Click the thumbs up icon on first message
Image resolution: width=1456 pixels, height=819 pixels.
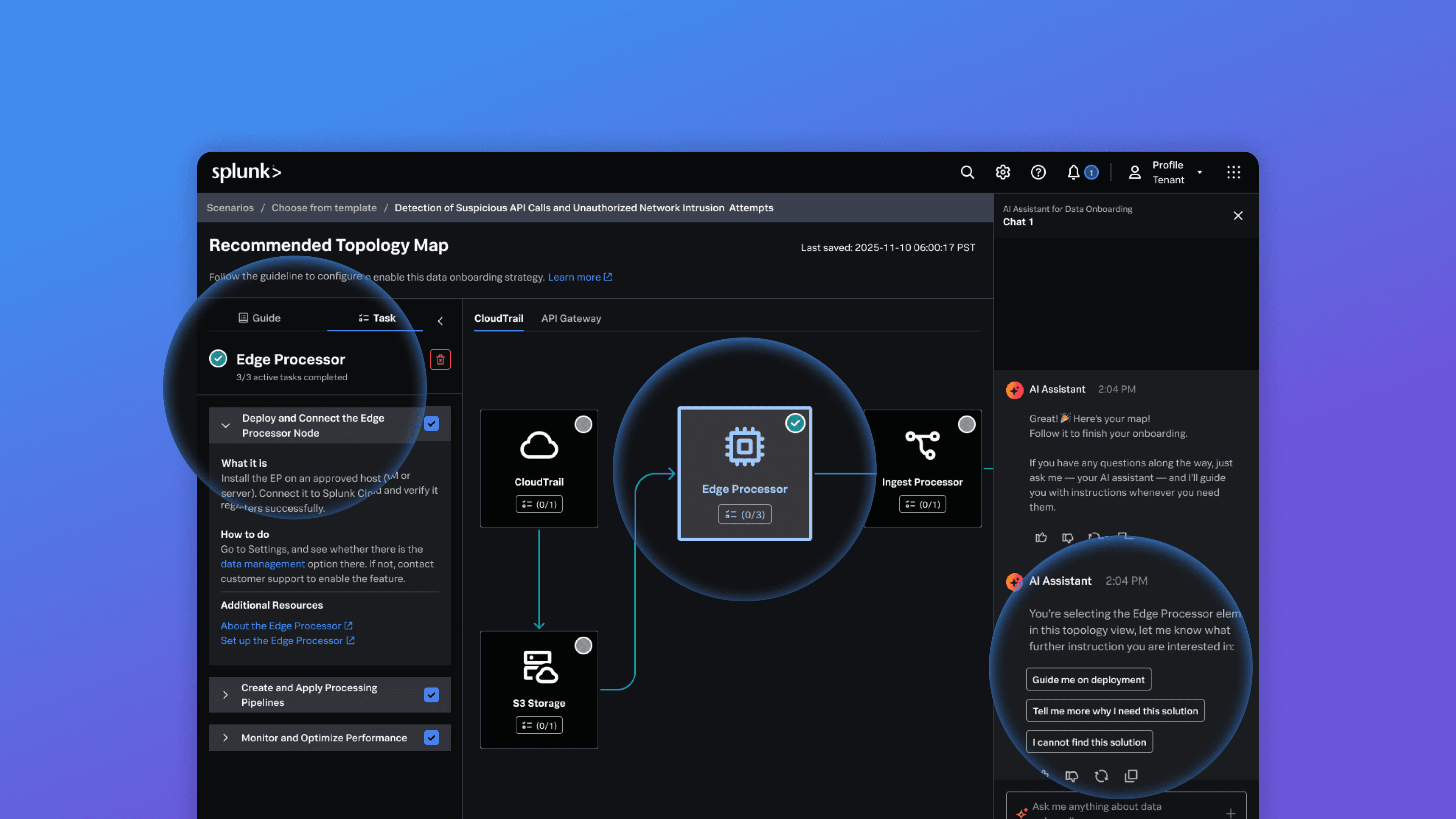click(x=1040, y=538)
